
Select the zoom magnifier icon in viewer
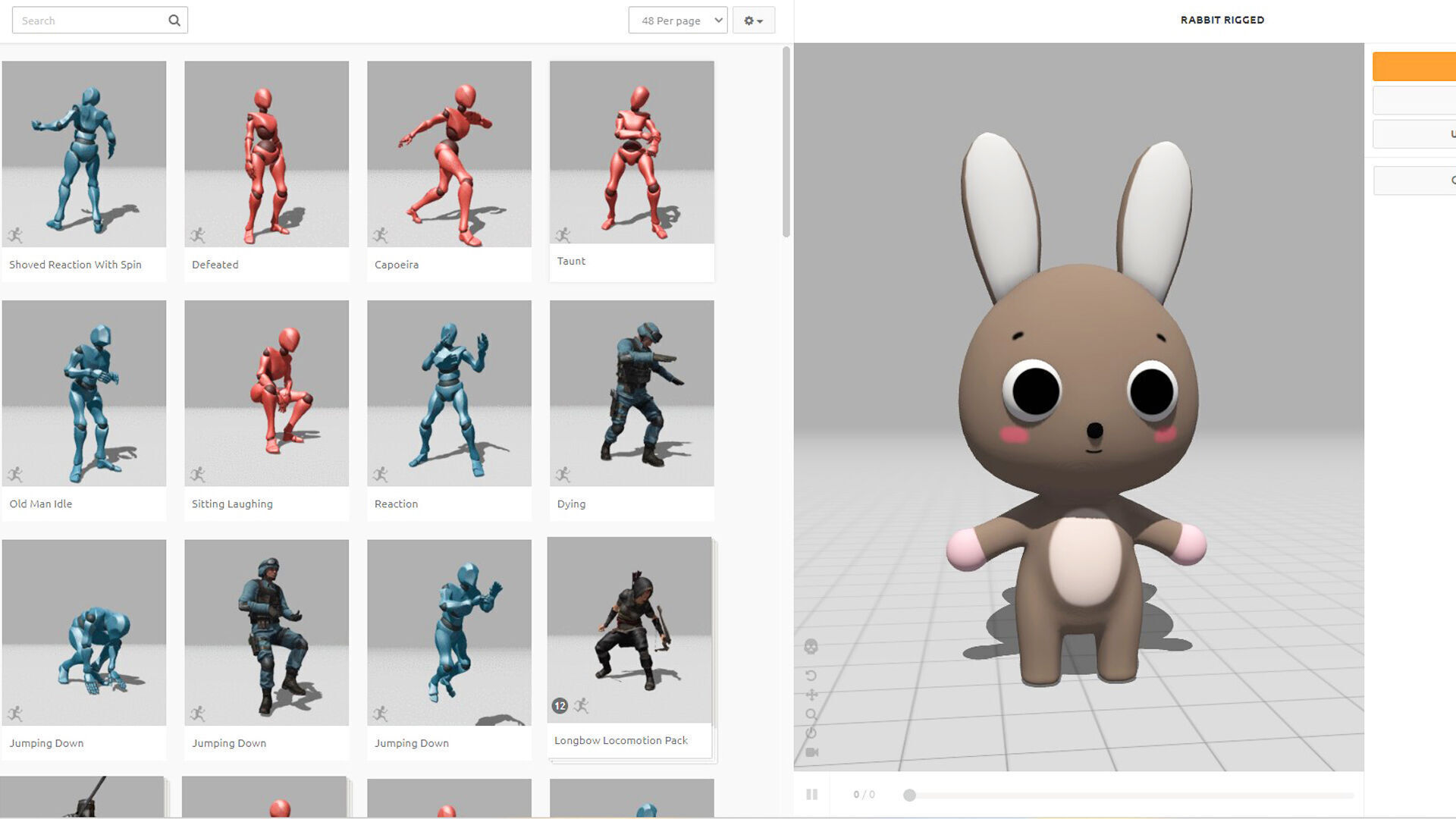[811, 714]
